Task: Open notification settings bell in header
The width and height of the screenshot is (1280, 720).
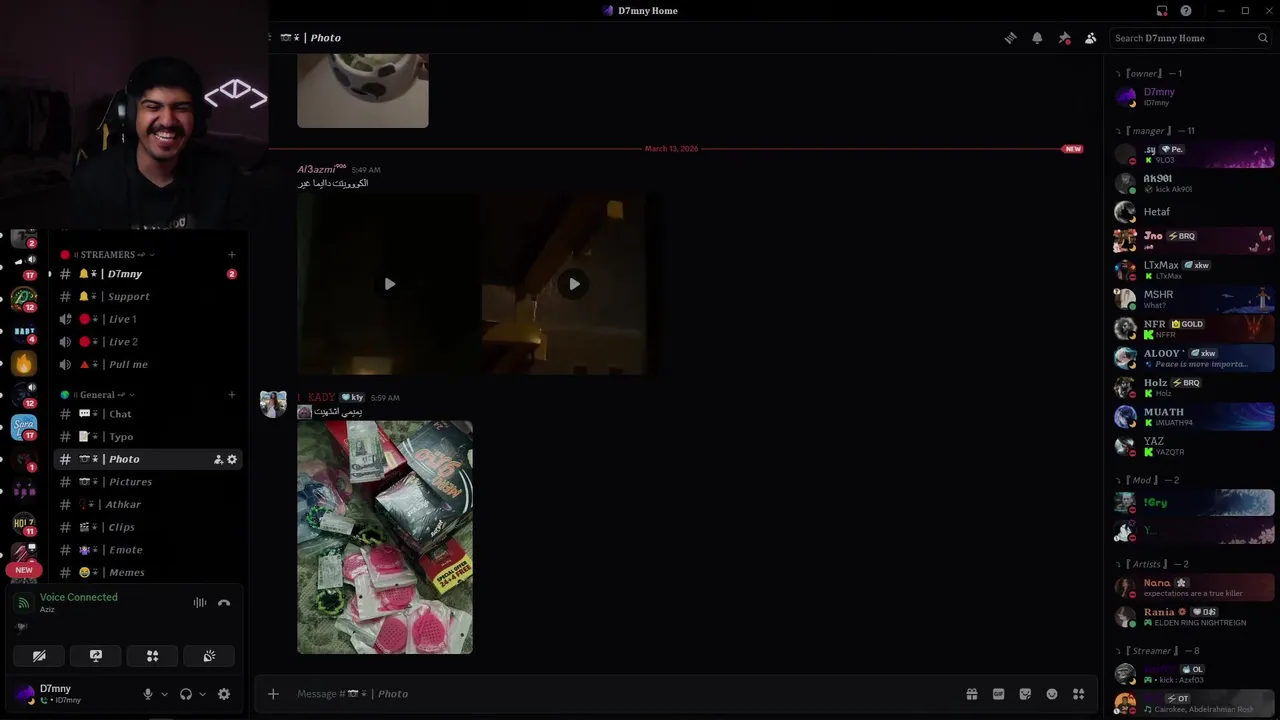Action: [x=1037, y=38]
